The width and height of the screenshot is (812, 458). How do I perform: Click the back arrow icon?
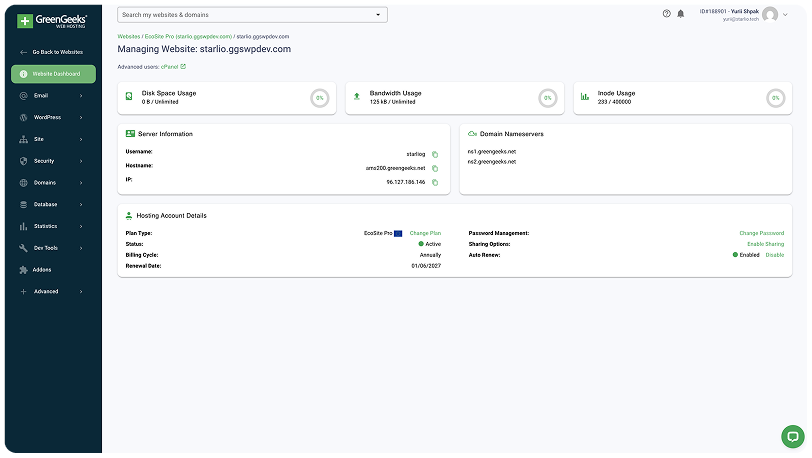tap(23, 52)
